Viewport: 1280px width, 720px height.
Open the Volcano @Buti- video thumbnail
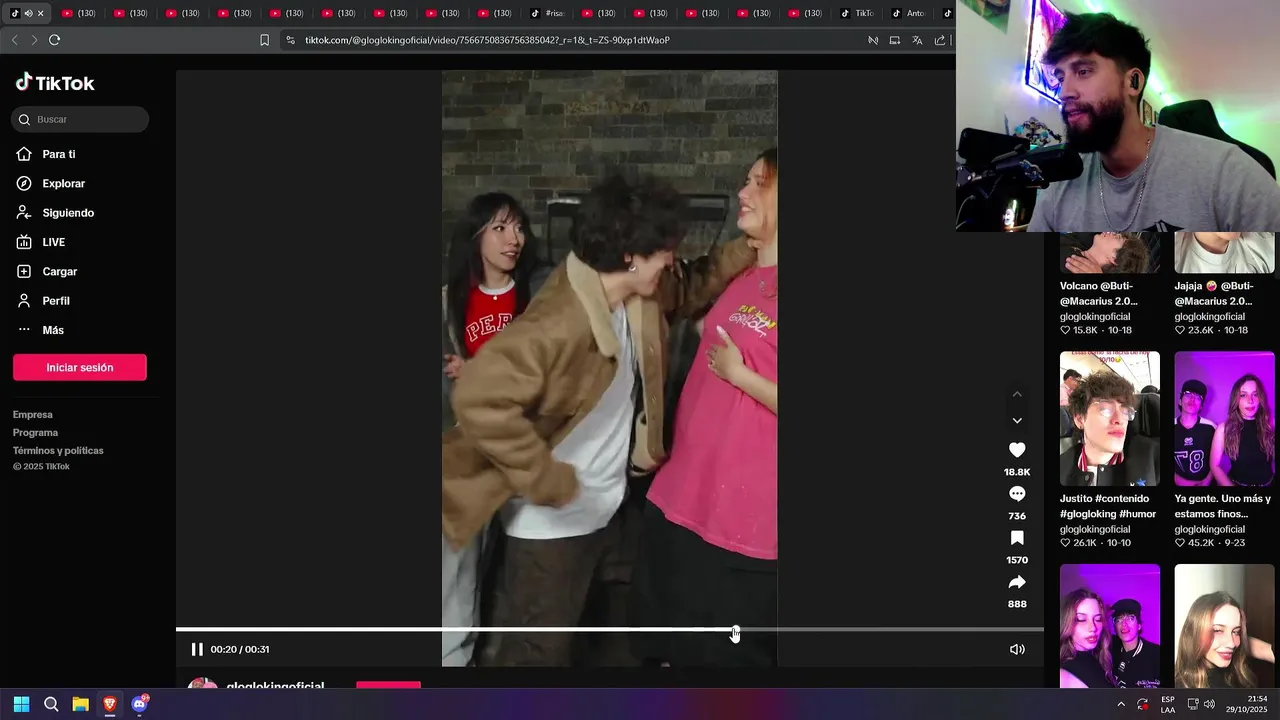[x=1110, y=252]
